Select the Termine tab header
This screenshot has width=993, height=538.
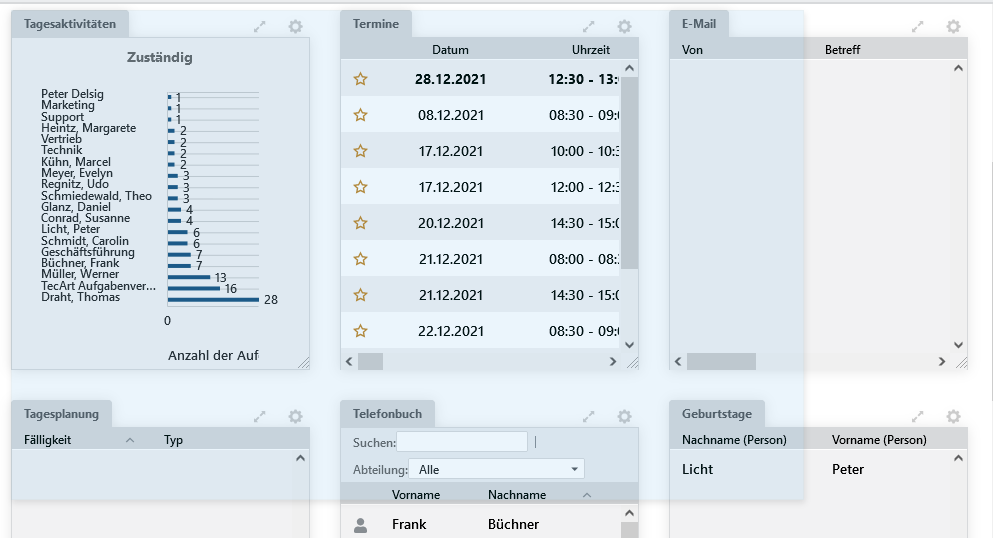pyautogui.click(x=375, y=24)
